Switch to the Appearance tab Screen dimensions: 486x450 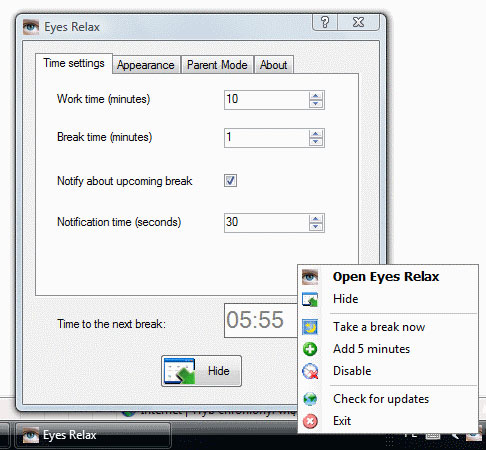coord(146,65)
